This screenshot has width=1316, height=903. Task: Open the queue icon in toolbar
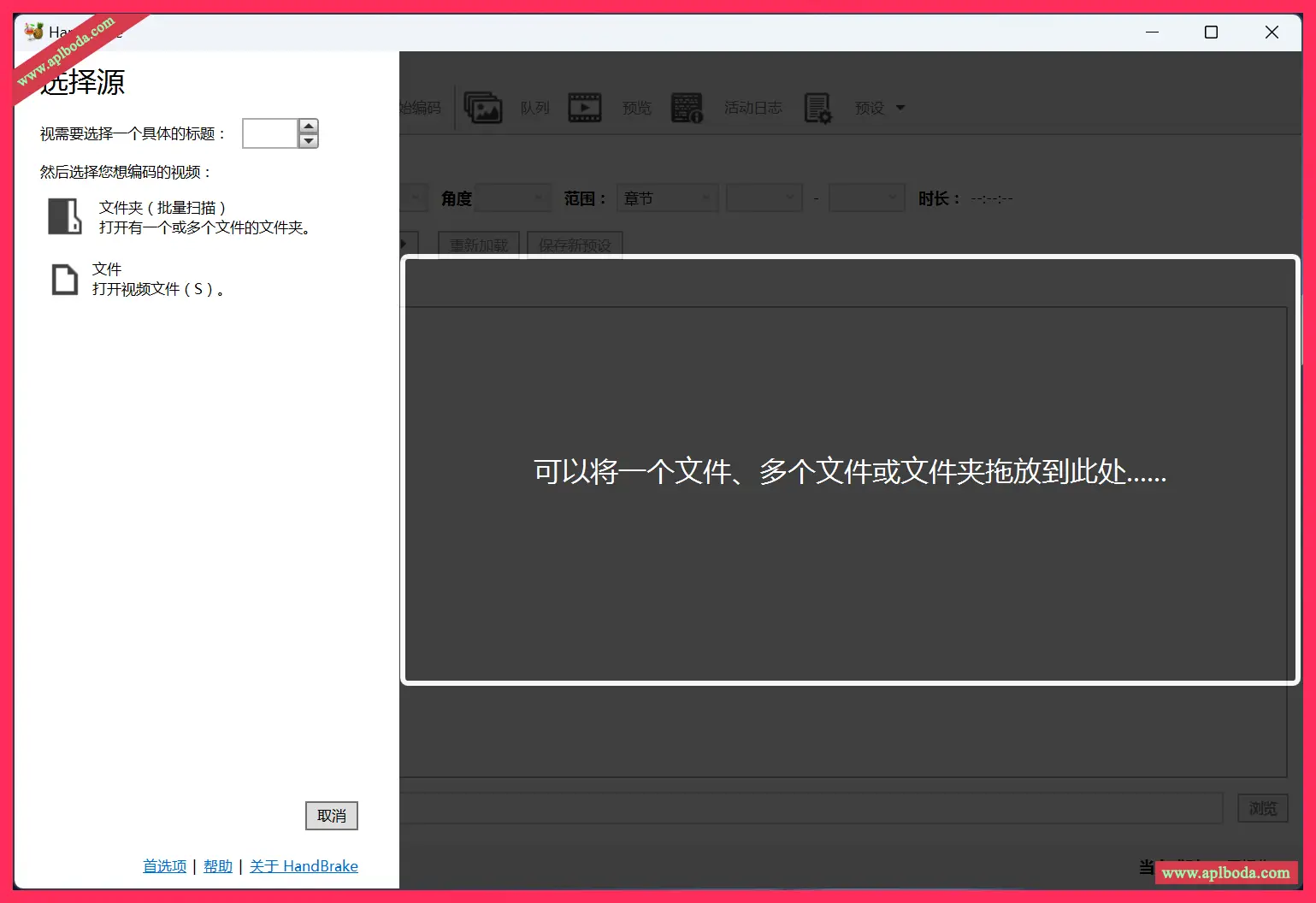click(x=483, y=108)
